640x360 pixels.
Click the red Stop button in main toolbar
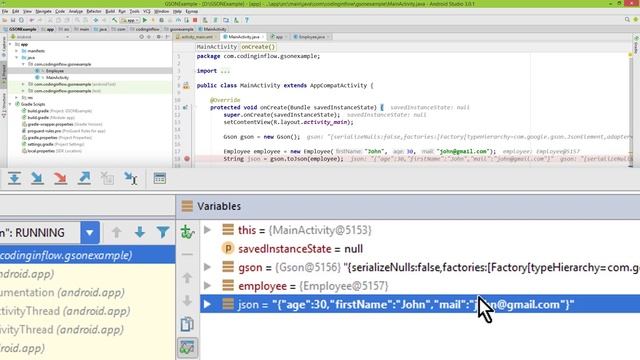[x=195, y=20]
